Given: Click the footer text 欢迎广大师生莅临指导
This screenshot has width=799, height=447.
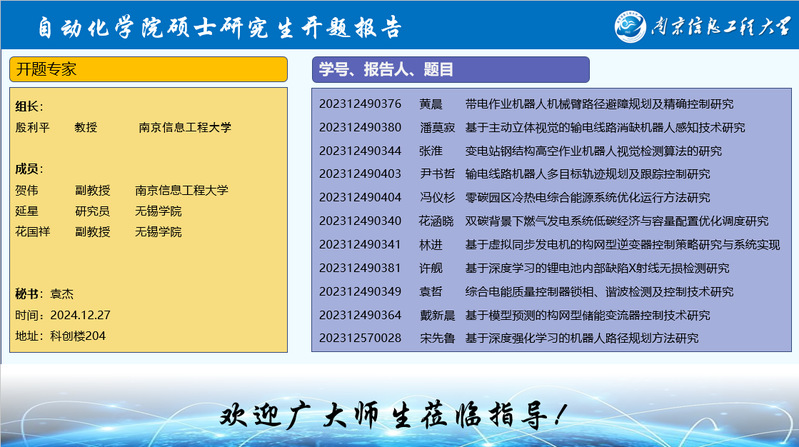Looking at the screenshot, I should (399, 412).
